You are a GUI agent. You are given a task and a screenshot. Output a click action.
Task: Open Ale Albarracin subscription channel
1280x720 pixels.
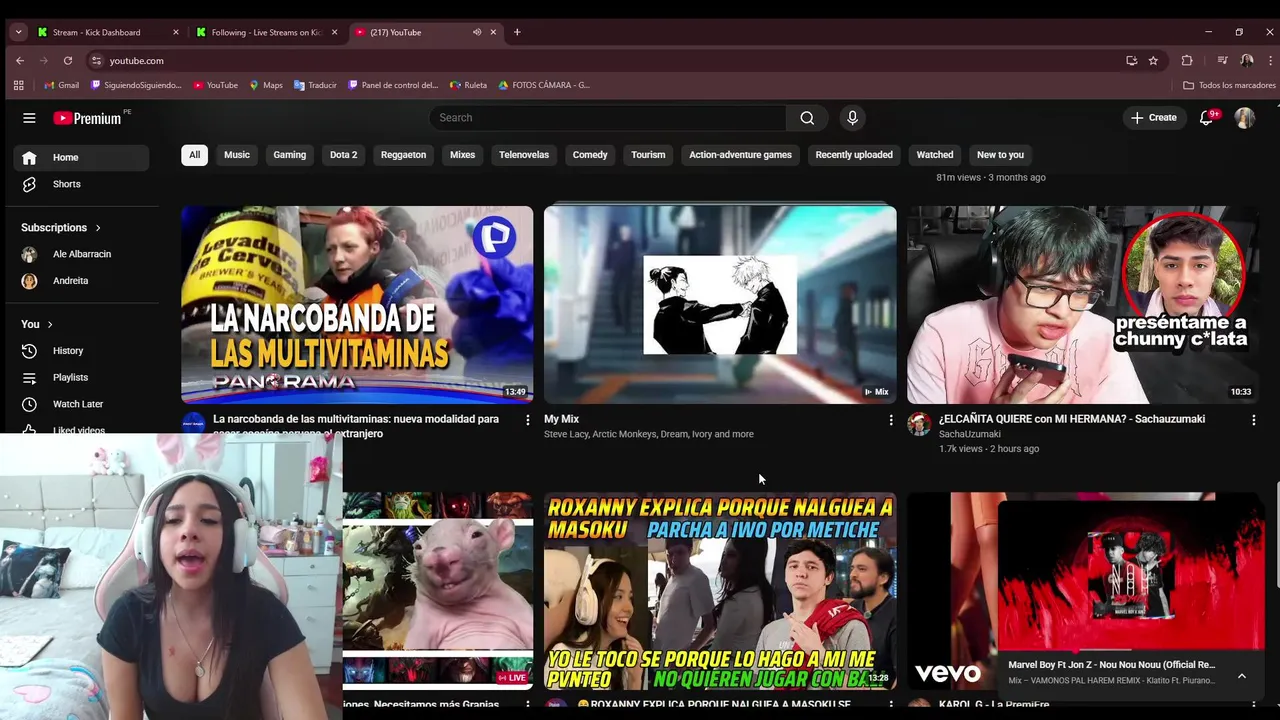point(81,254)
